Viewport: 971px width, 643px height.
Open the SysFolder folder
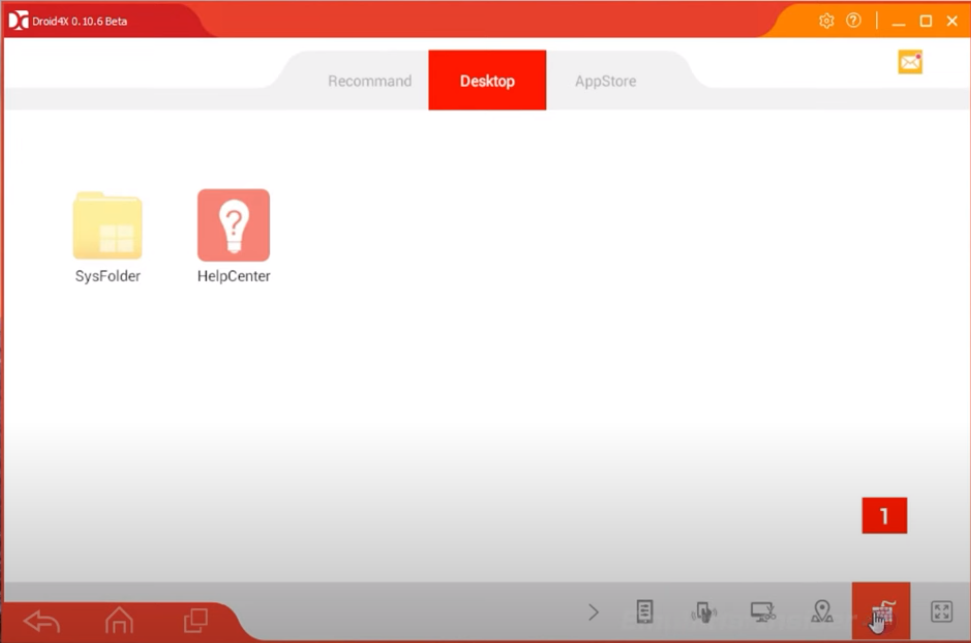coord(107,228)
